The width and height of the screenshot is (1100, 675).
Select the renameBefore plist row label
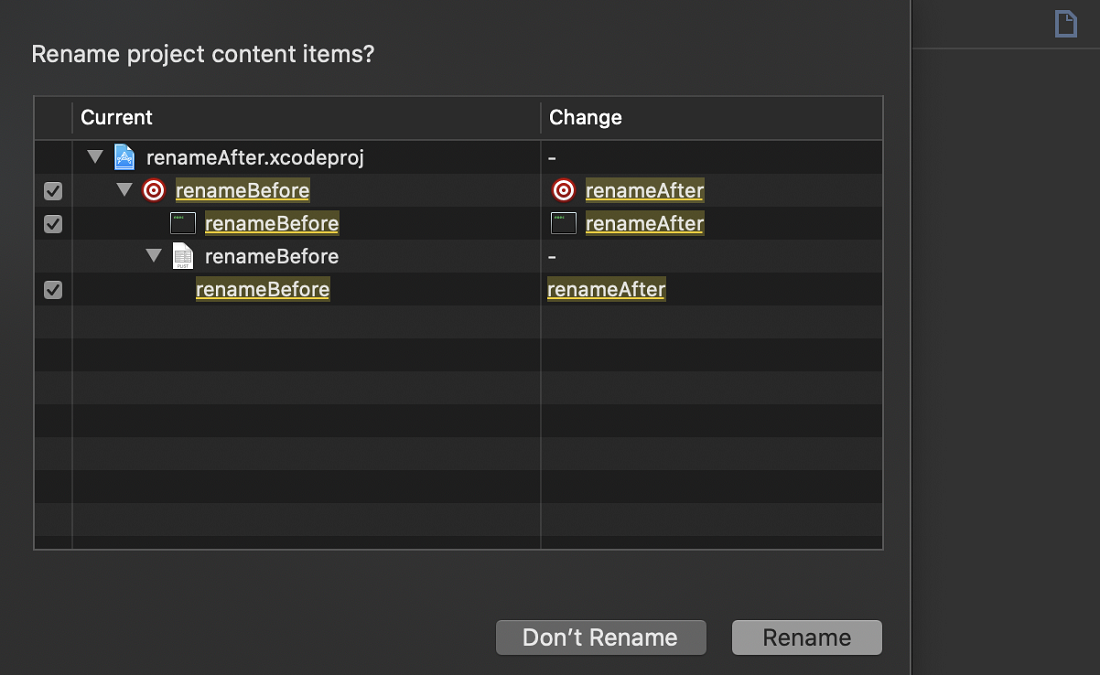pyautogui.click(x=271, y=257)
